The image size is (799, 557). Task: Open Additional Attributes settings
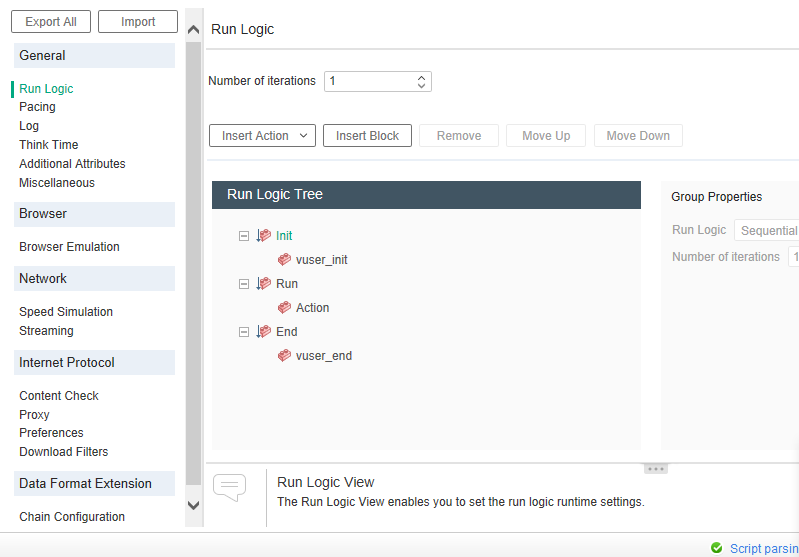click(72, 164)
